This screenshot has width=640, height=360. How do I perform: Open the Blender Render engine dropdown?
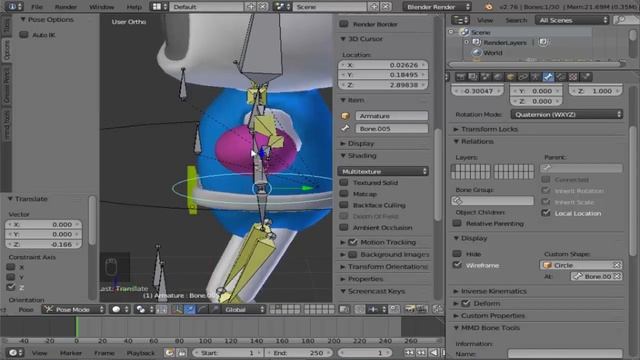pos(437,7)
